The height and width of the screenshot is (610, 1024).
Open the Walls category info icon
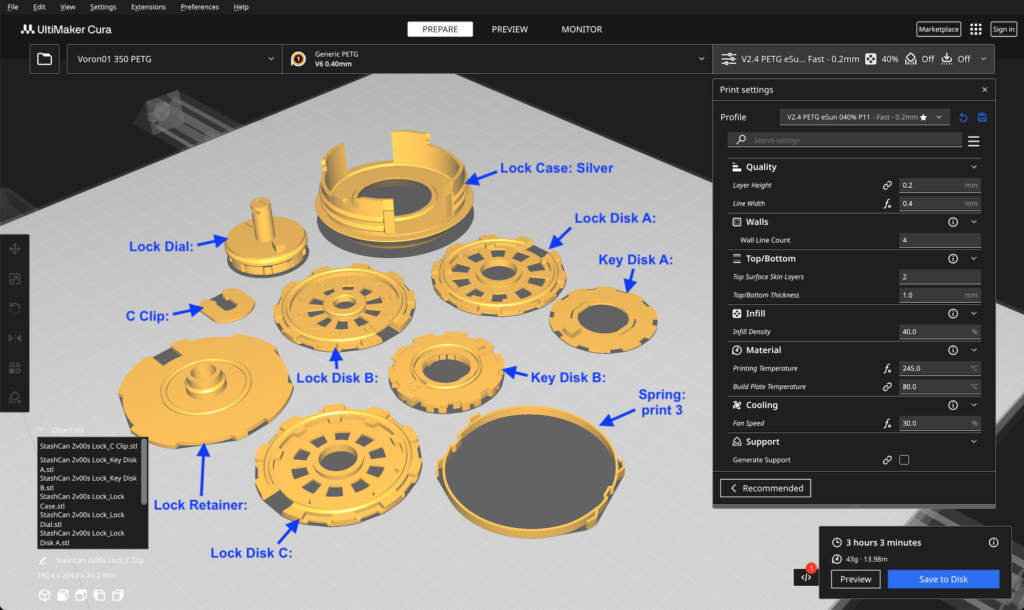pyautogui.click(x=953, y=222)
